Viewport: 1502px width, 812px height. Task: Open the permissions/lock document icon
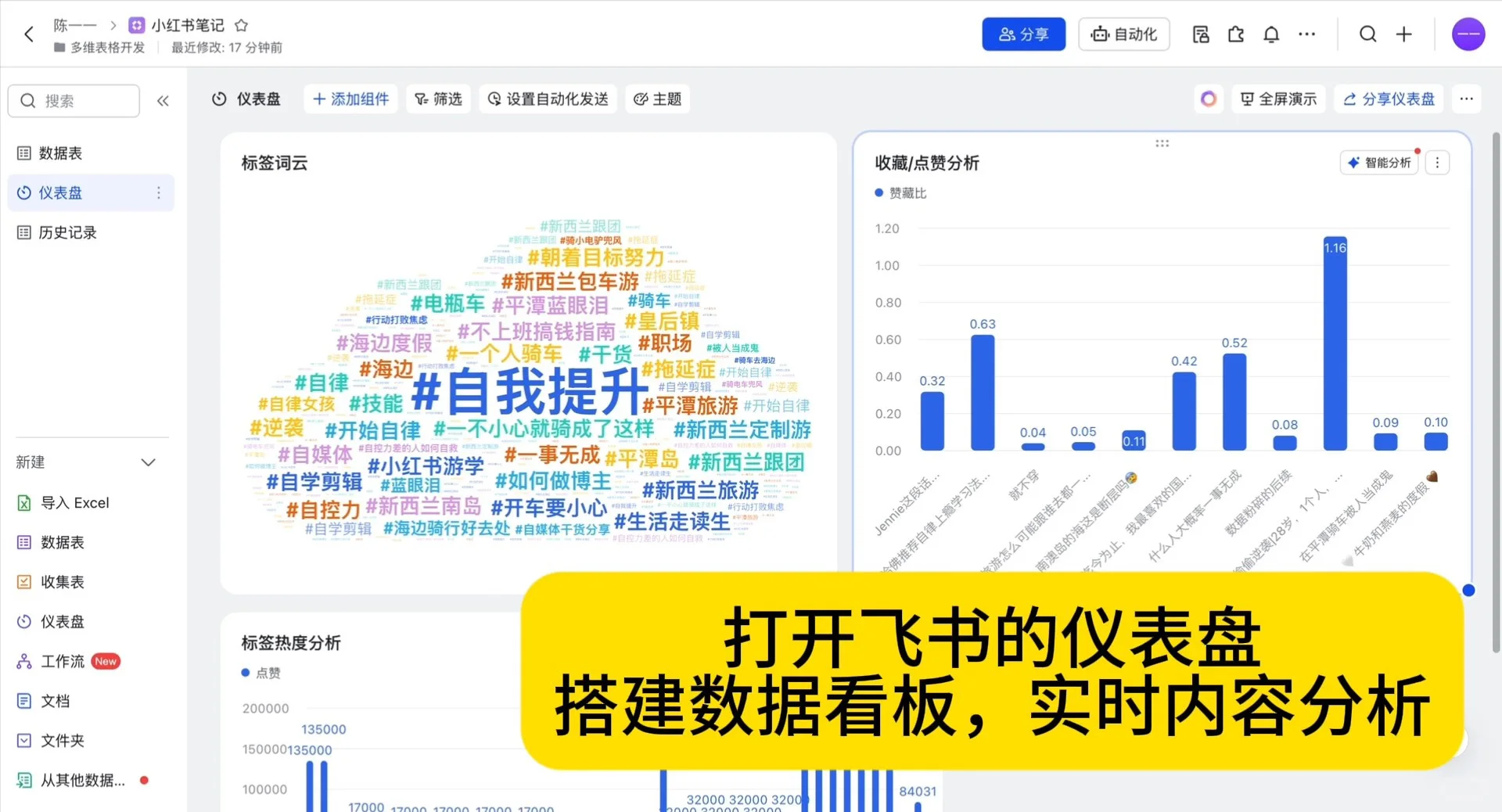[1200, 34]
